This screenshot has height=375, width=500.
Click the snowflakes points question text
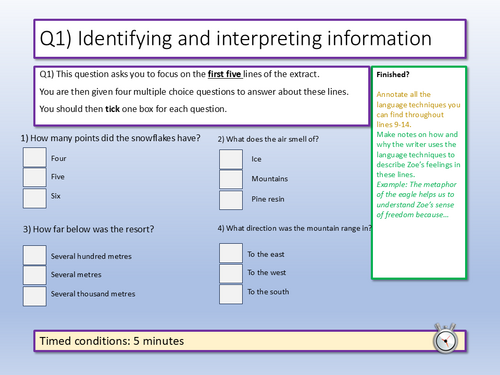(x=111, y=138)
